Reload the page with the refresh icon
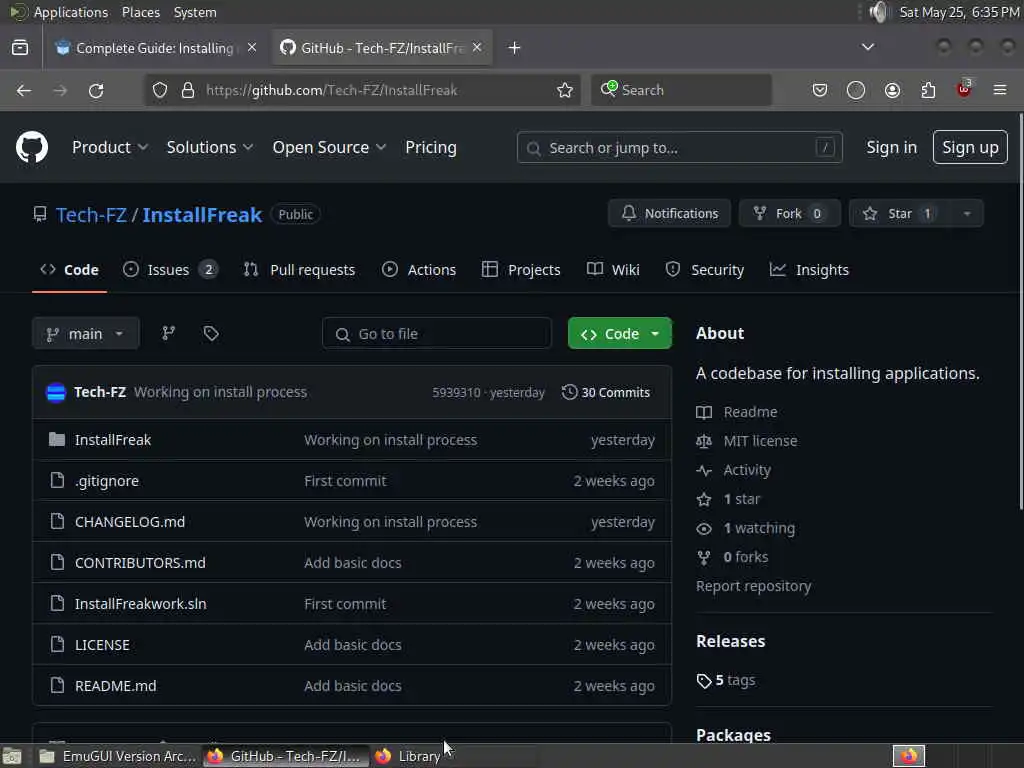This screenshot has height=768, width=1024. 96,90
